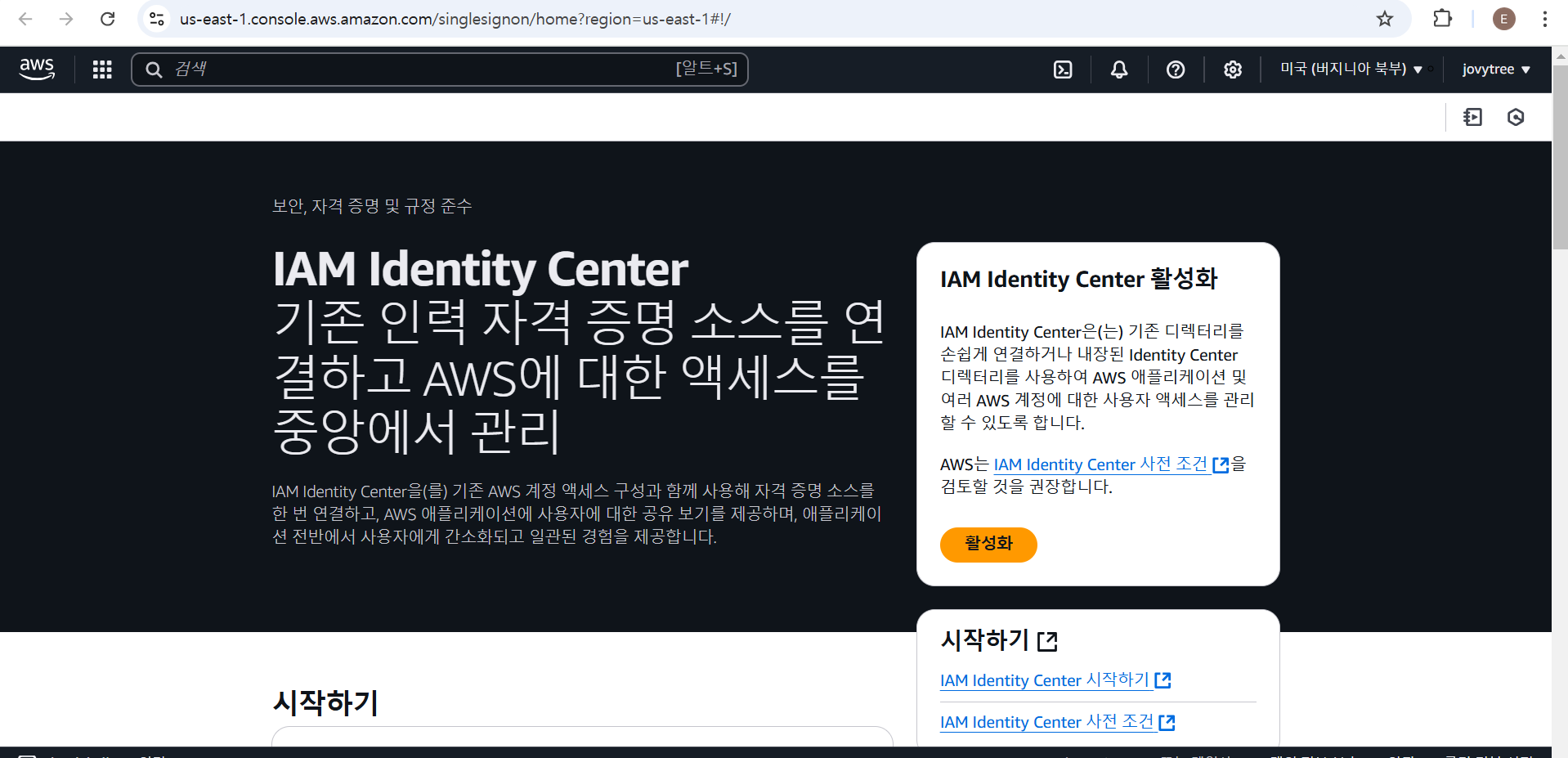The width and height of the screenshot is (1568, 758).
Task: Open the side panel toggle icon
Action: pos(1472,117)
